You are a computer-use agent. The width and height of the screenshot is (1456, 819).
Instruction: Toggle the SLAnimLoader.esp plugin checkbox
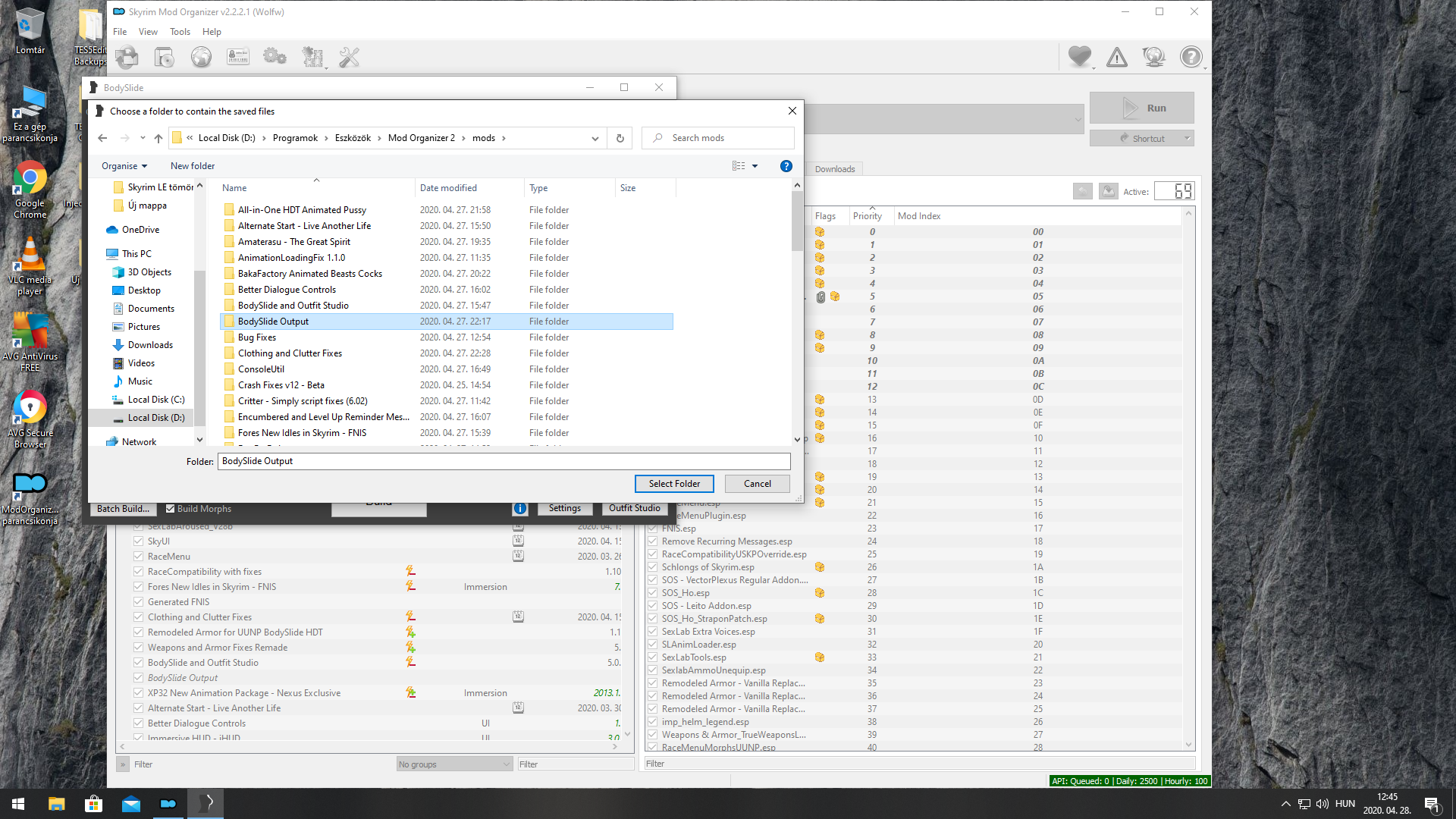pyautogui.click(x=652, y=645)
